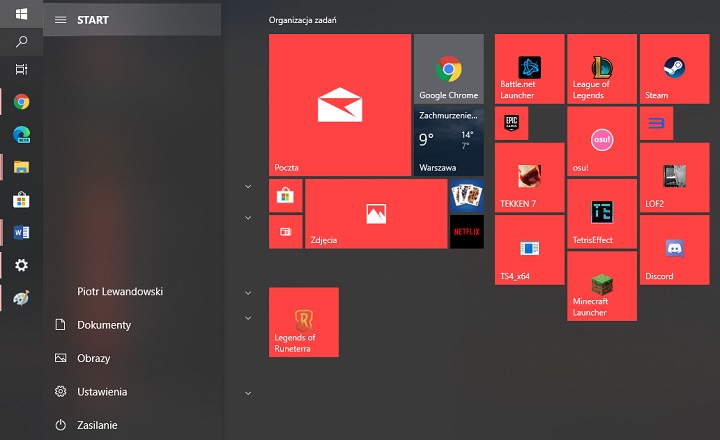Image resolution: width=720 pixels, height=440 pixels.
Task: Launch TEKKEN 7 from its tile
Action: (529, 177)
